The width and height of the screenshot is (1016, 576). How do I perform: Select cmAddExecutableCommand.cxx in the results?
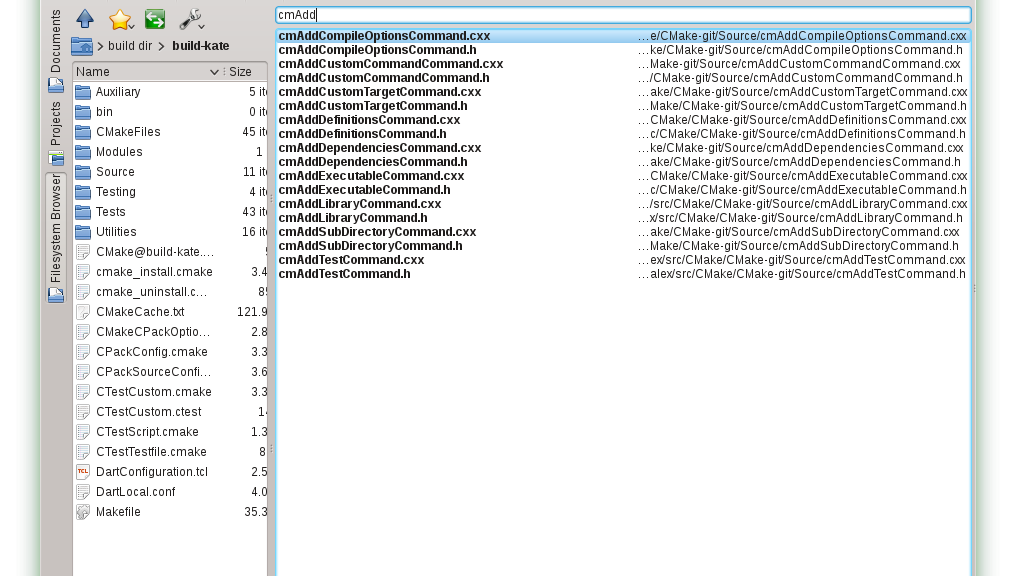tap(371, 176)
